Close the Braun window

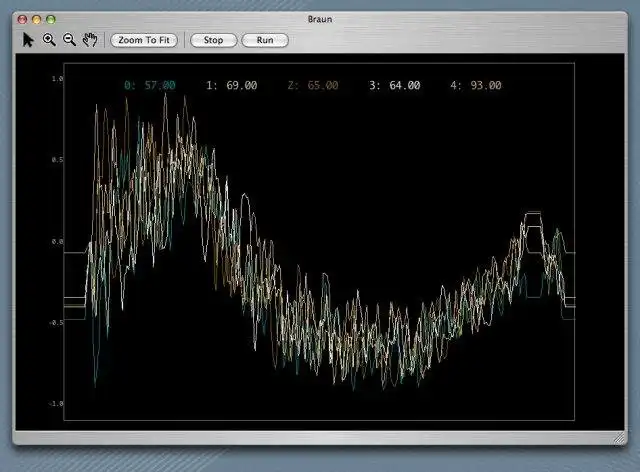(22, 19)
